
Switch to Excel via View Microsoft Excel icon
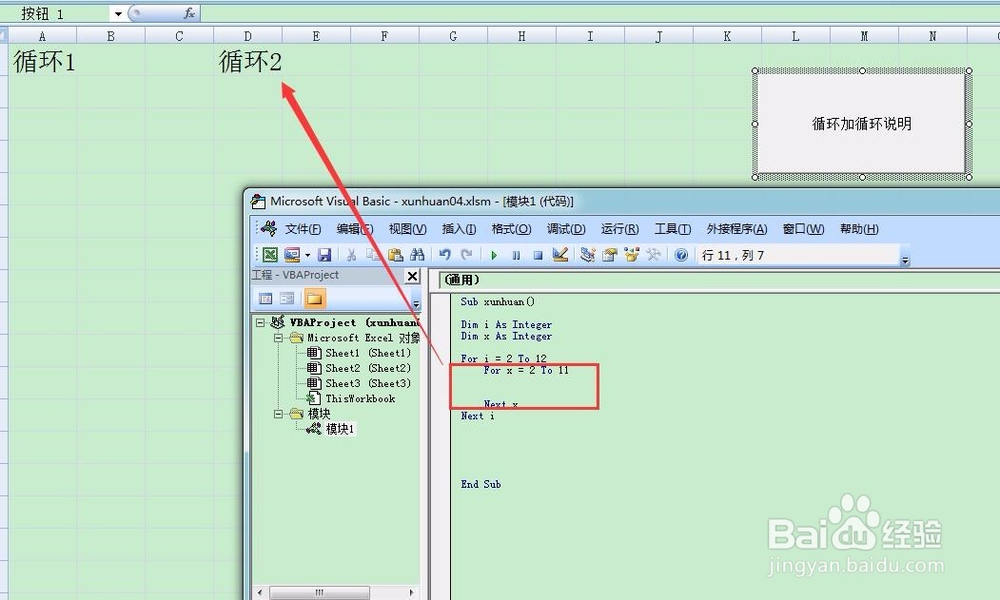pyautogui.click(x=271, y=253)
